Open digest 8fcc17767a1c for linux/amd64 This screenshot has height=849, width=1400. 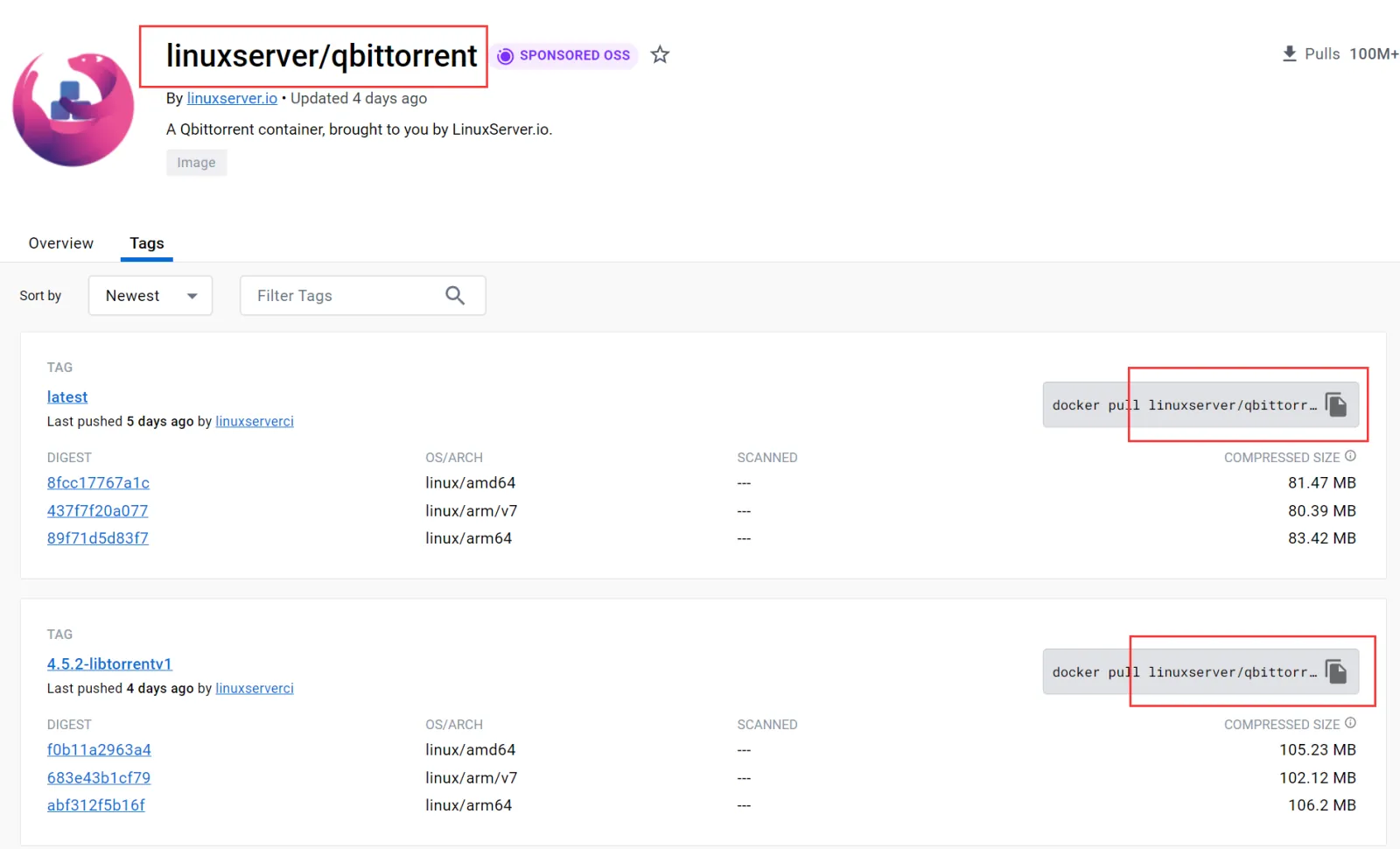(x=98, y=483)
